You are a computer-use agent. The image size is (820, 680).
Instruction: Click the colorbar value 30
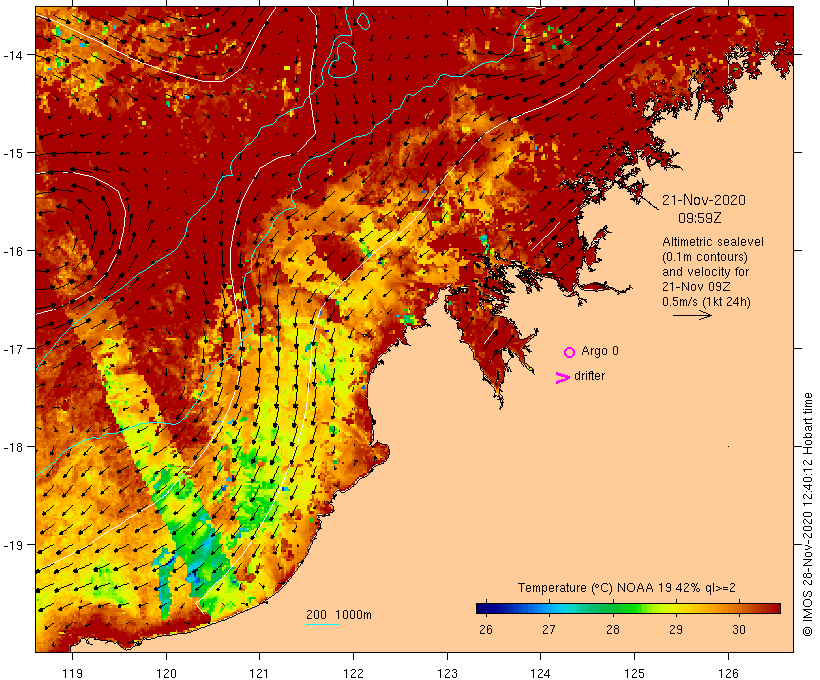pos(738,629)
